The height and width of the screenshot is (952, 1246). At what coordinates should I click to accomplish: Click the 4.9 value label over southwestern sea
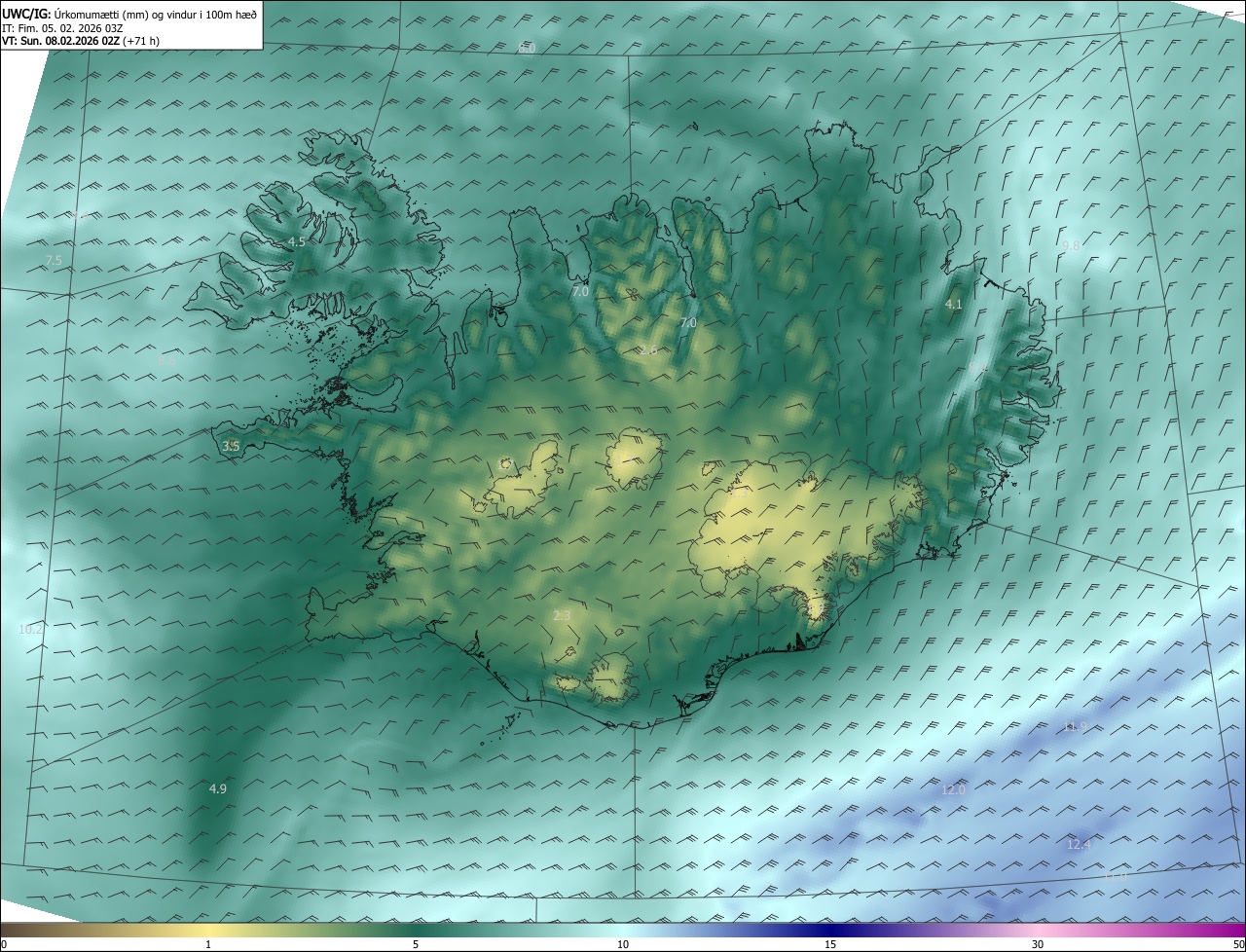point(218,788)
